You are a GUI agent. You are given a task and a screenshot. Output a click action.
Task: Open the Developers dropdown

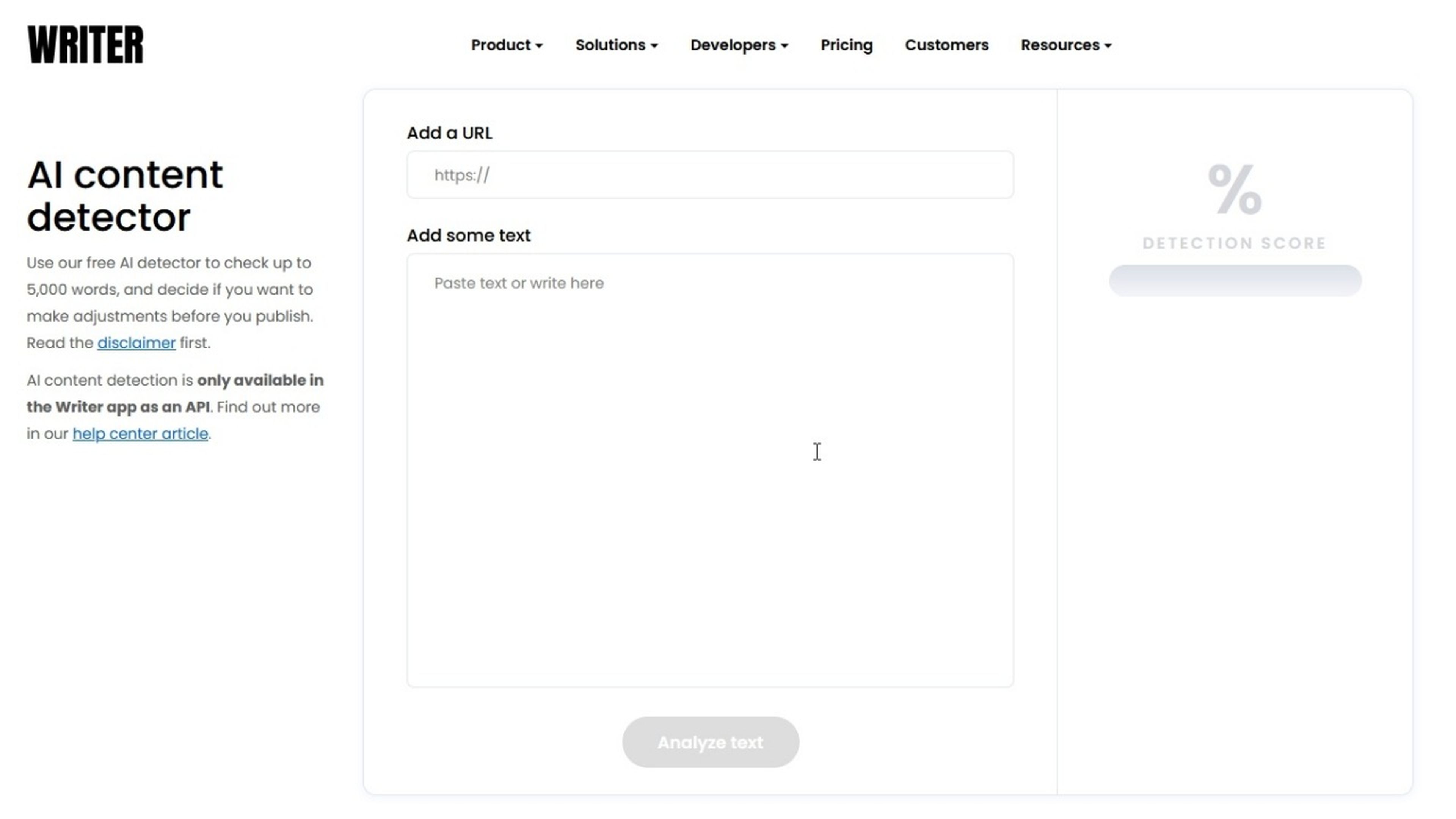tap(739, 45)
